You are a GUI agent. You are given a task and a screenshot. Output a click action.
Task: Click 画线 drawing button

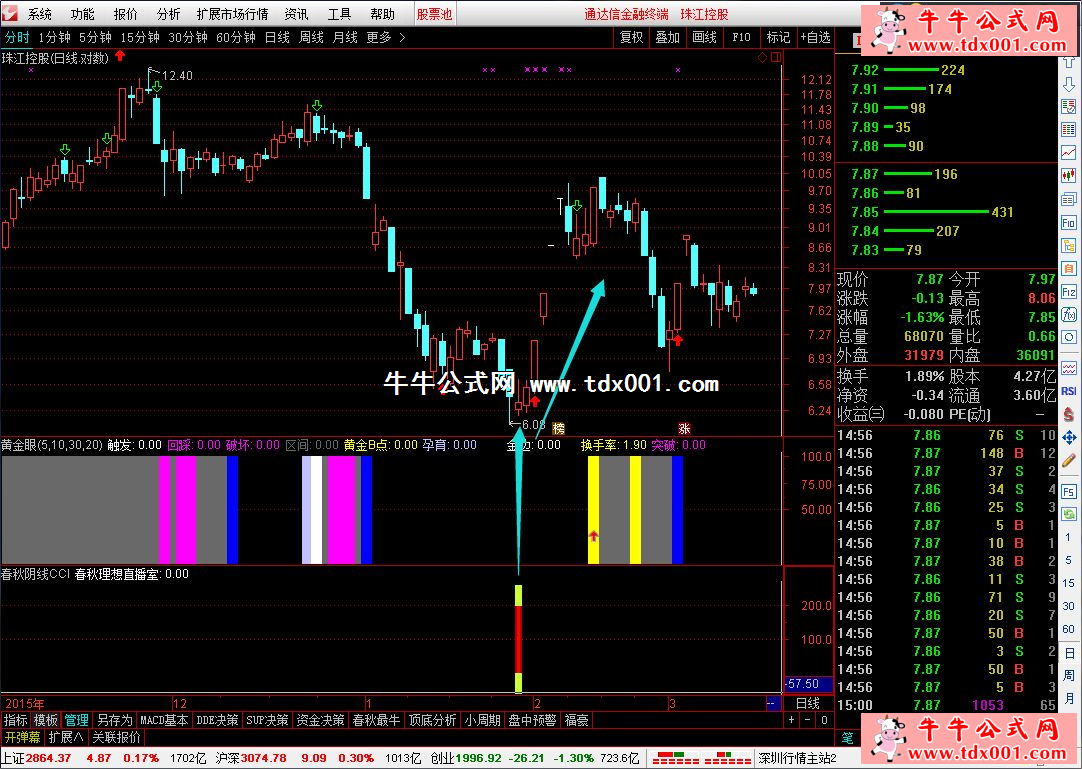click(x=705, y=37)
